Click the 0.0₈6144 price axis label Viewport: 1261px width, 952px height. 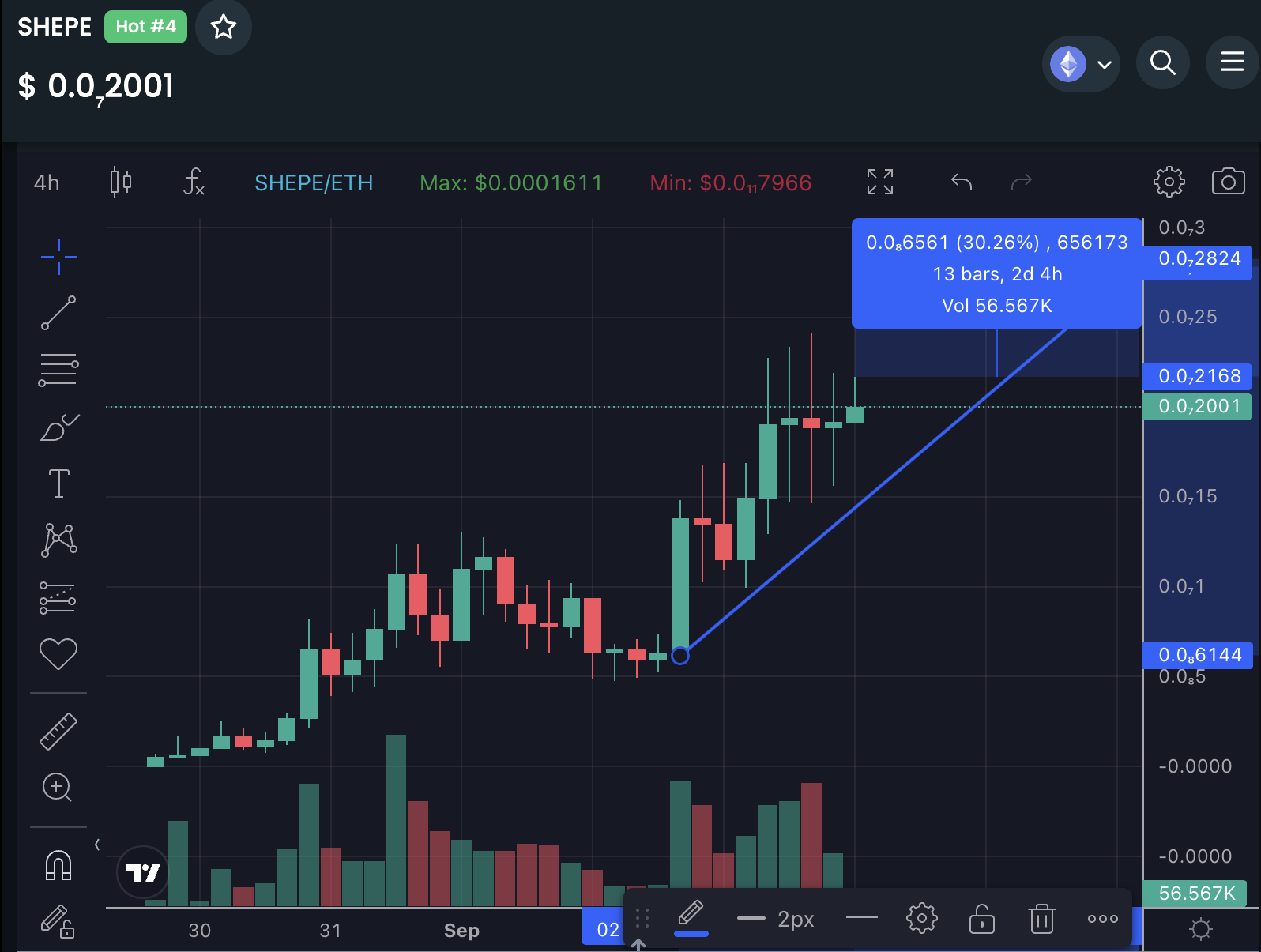[x=1198, y=655]
